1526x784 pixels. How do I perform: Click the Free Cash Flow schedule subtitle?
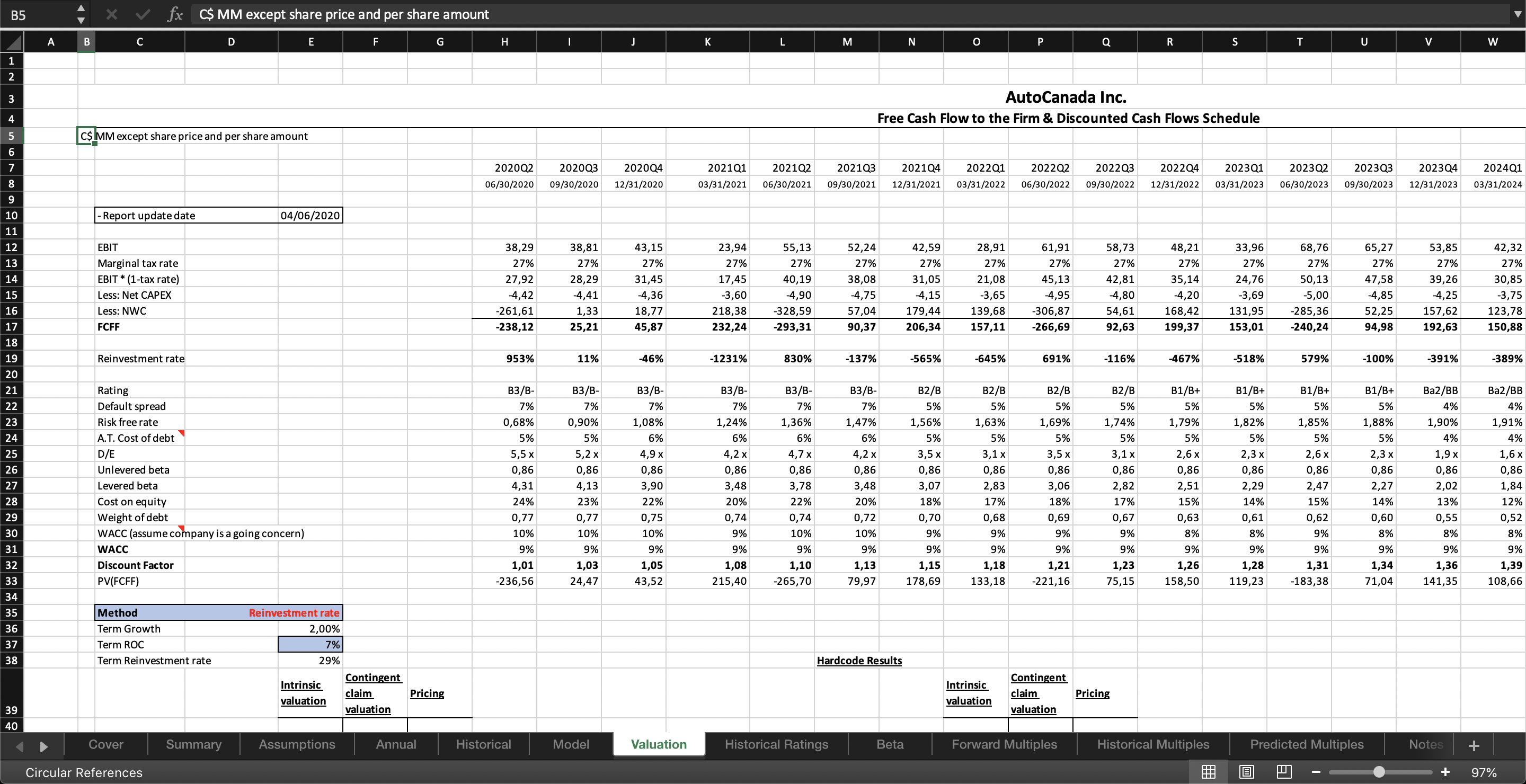point(1068,119)
